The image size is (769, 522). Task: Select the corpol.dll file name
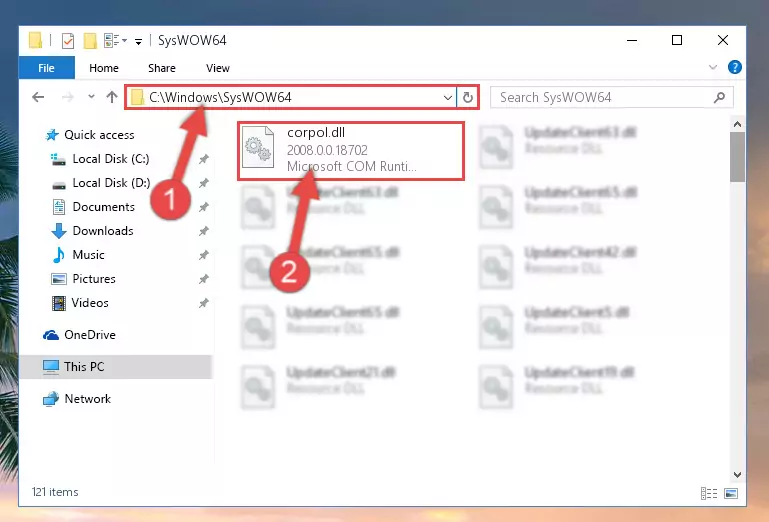pos(316,132)
